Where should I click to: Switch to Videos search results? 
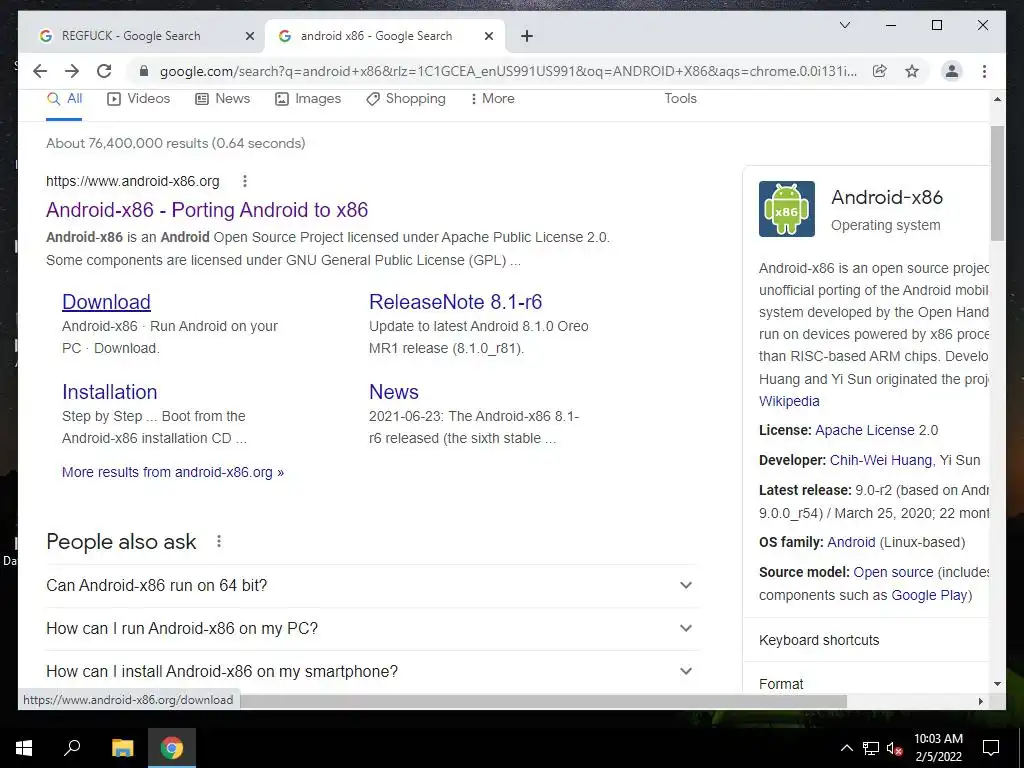(x=138, y=99)
